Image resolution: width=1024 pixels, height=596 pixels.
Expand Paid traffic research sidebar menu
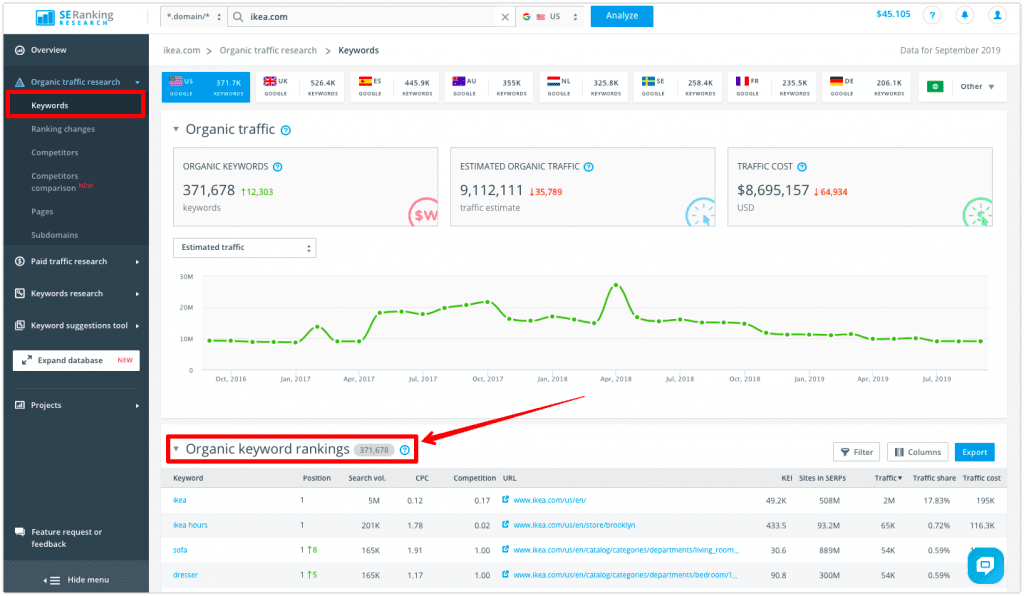(x=137, y=262)
